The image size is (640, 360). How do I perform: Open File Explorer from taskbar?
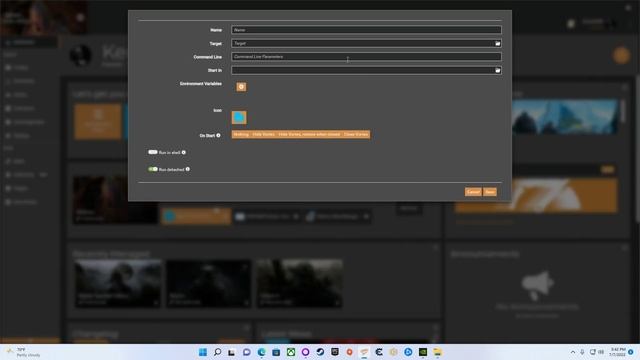(438, 352)
